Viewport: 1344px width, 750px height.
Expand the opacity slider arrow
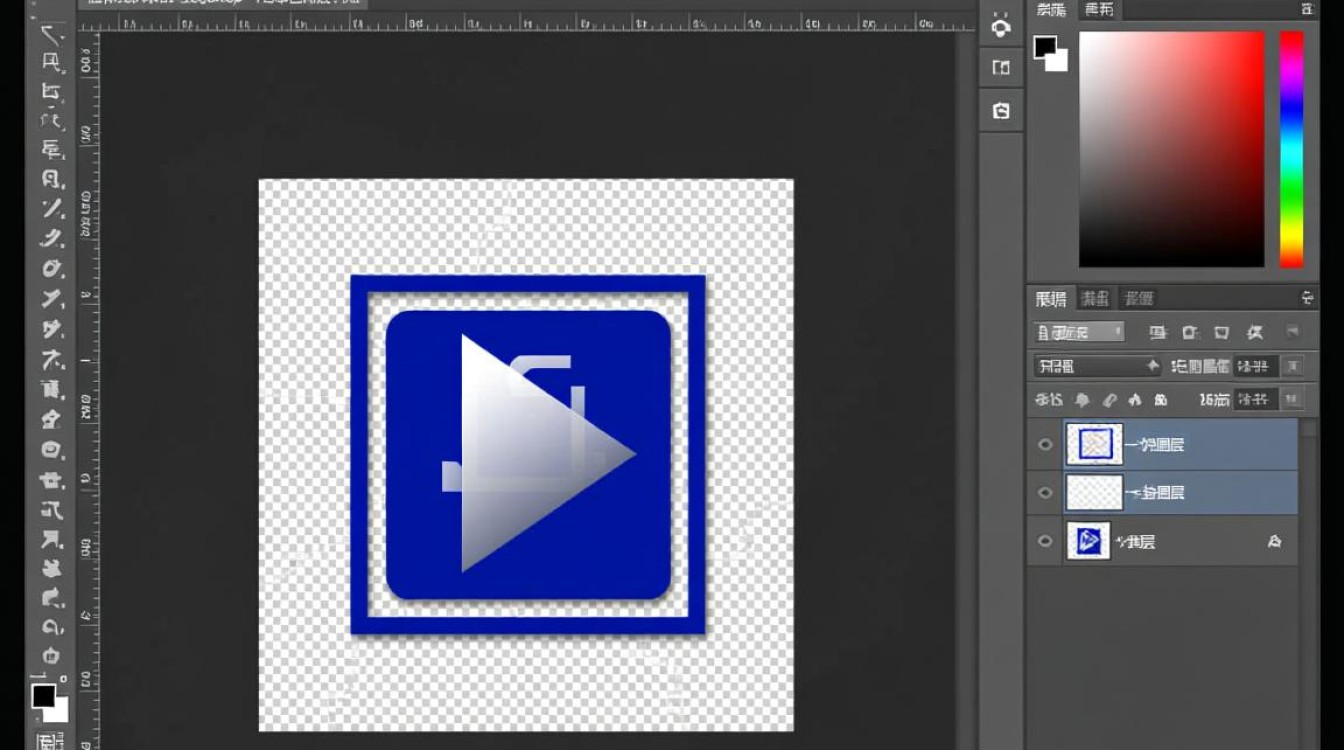[1293, 366]
